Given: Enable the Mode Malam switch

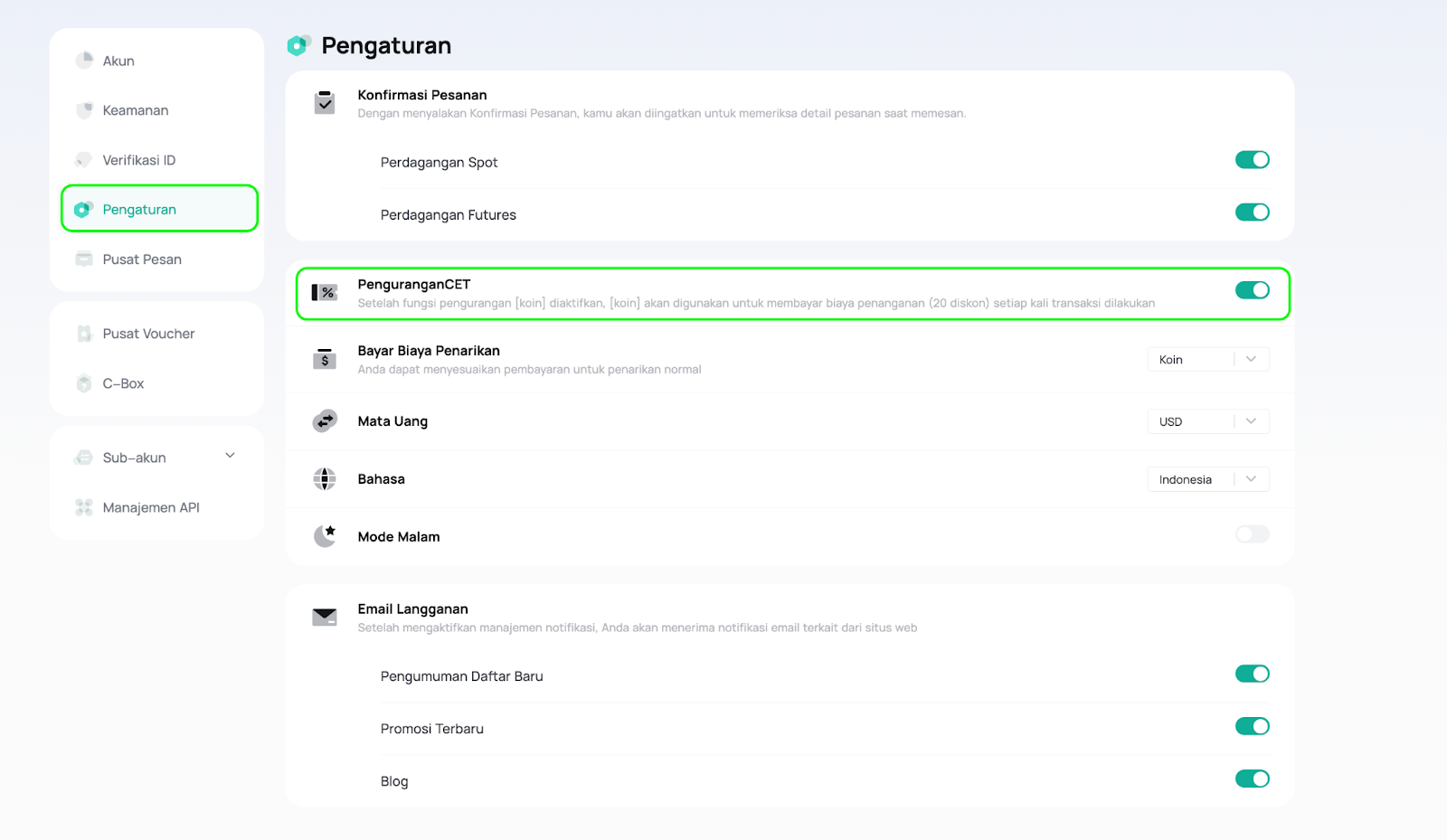Looking at the screenshot, I should pos(1253,534).
